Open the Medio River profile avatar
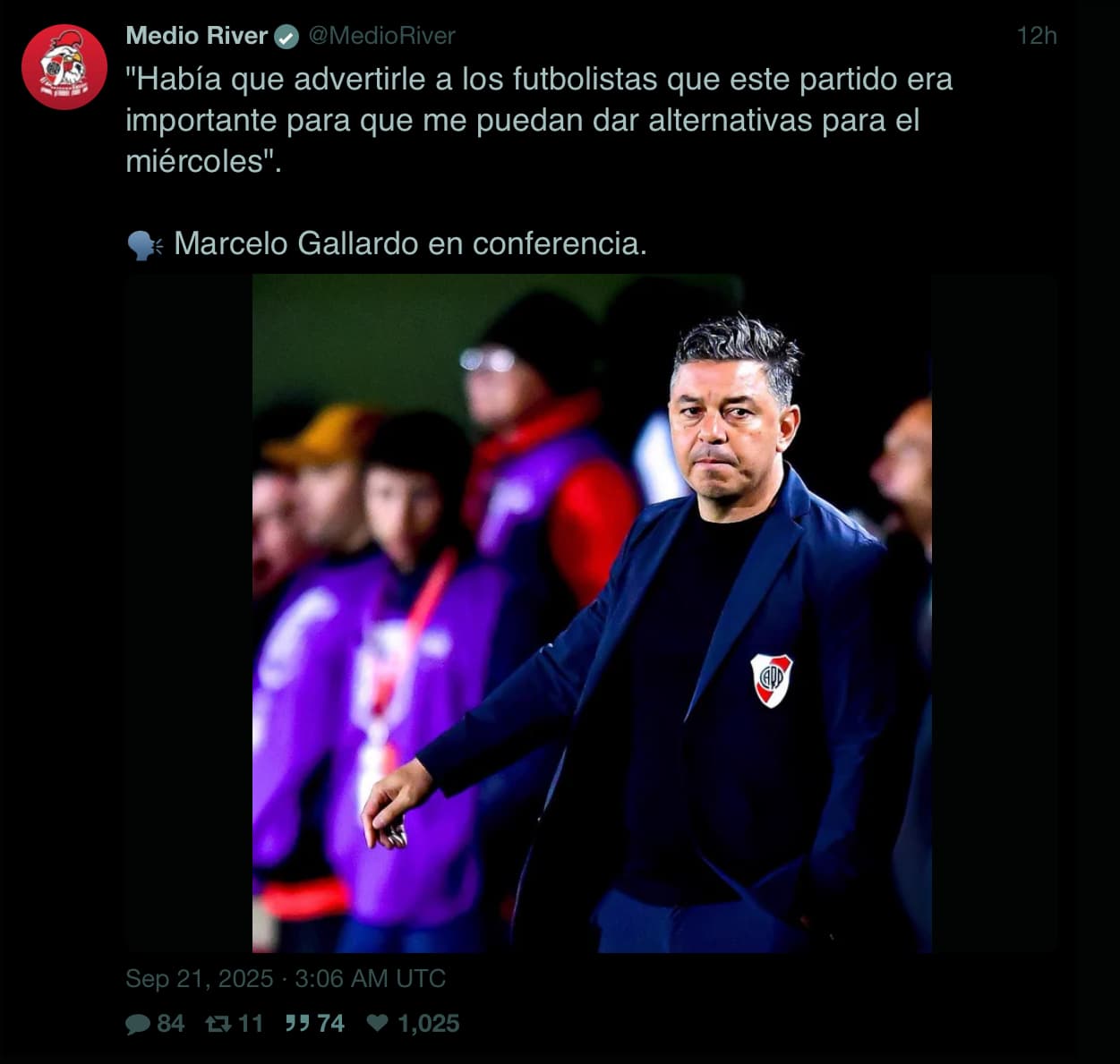Viewport: 1120px width, 1064px height. point(64,67)
